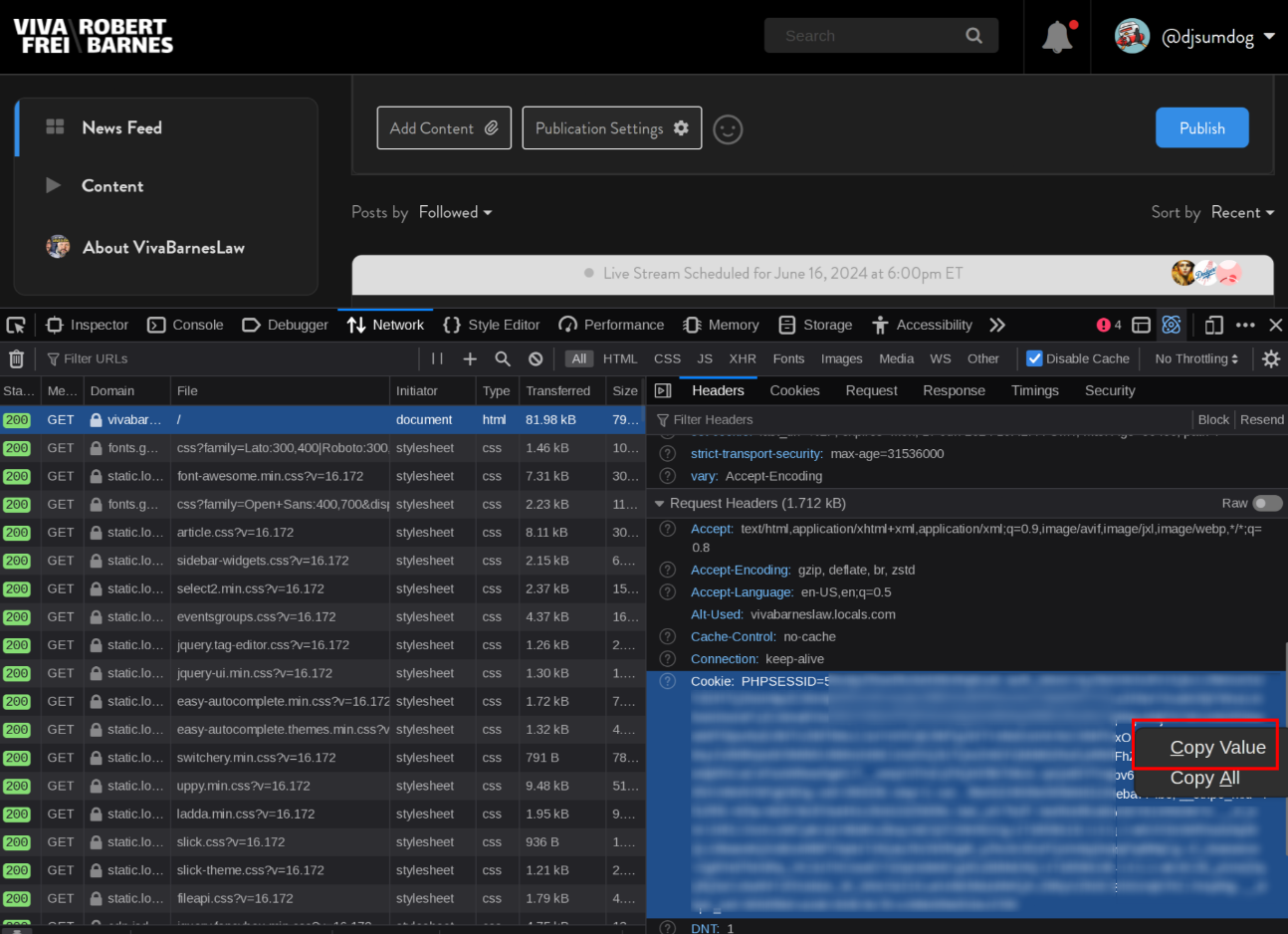Toggle split console icon
This screenshot has height=934, width=1288.
point(1142,325)
